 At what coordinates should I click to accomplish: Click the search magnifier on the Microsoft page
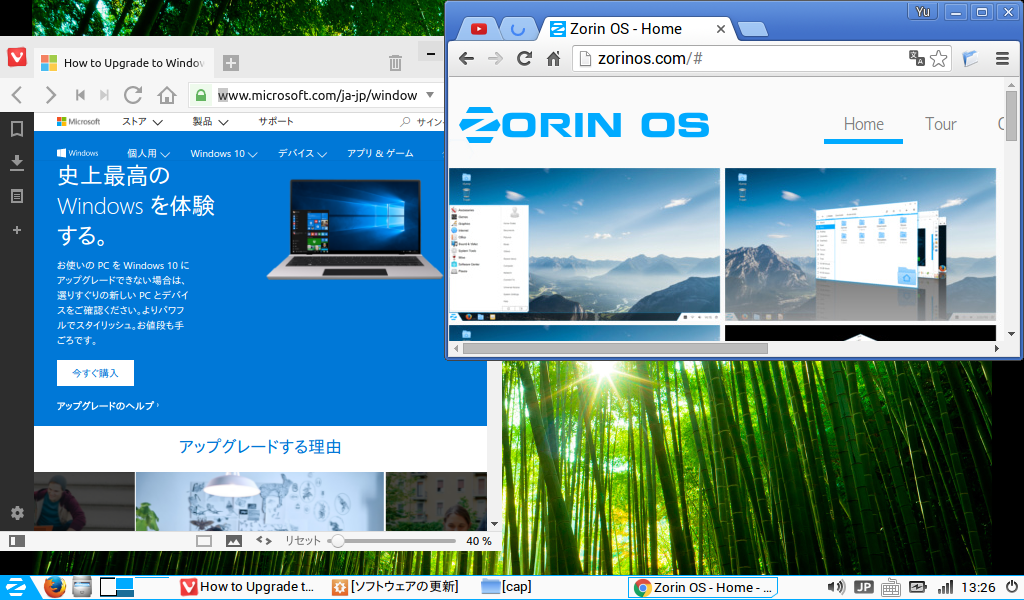pyautogui.click(x=405, y=121)
